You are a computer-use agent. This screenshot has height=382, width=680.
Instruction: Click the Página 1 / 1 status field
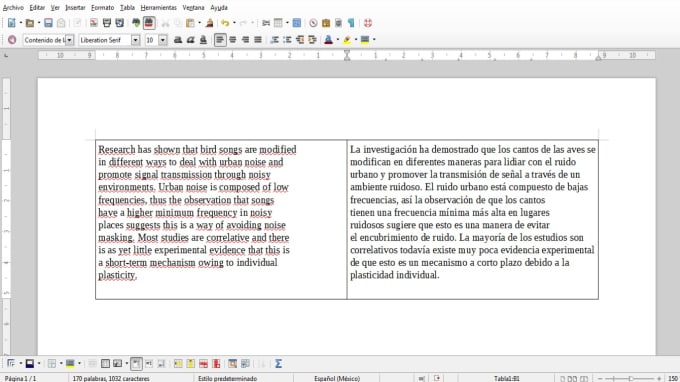point(20,379)
